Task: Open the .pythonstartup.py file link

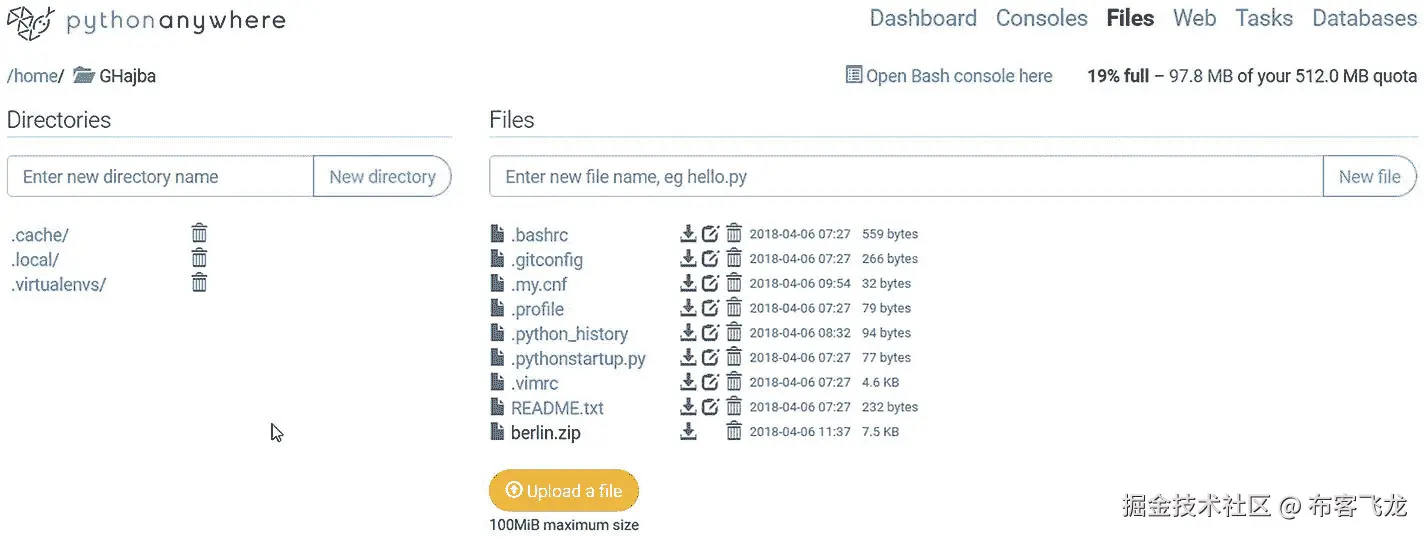Action: click(x=578, y=358)
